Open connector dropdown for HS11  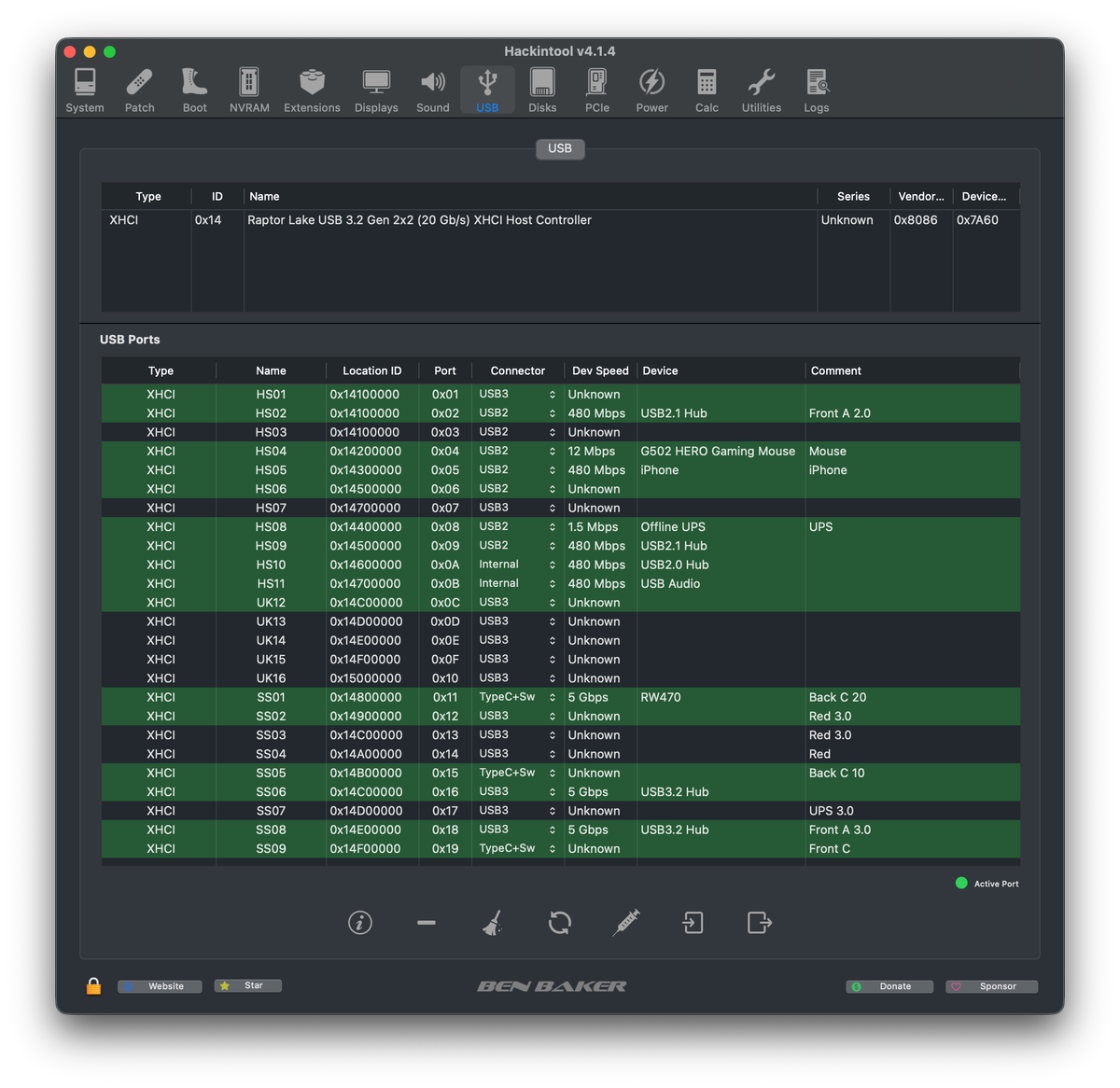518,583
